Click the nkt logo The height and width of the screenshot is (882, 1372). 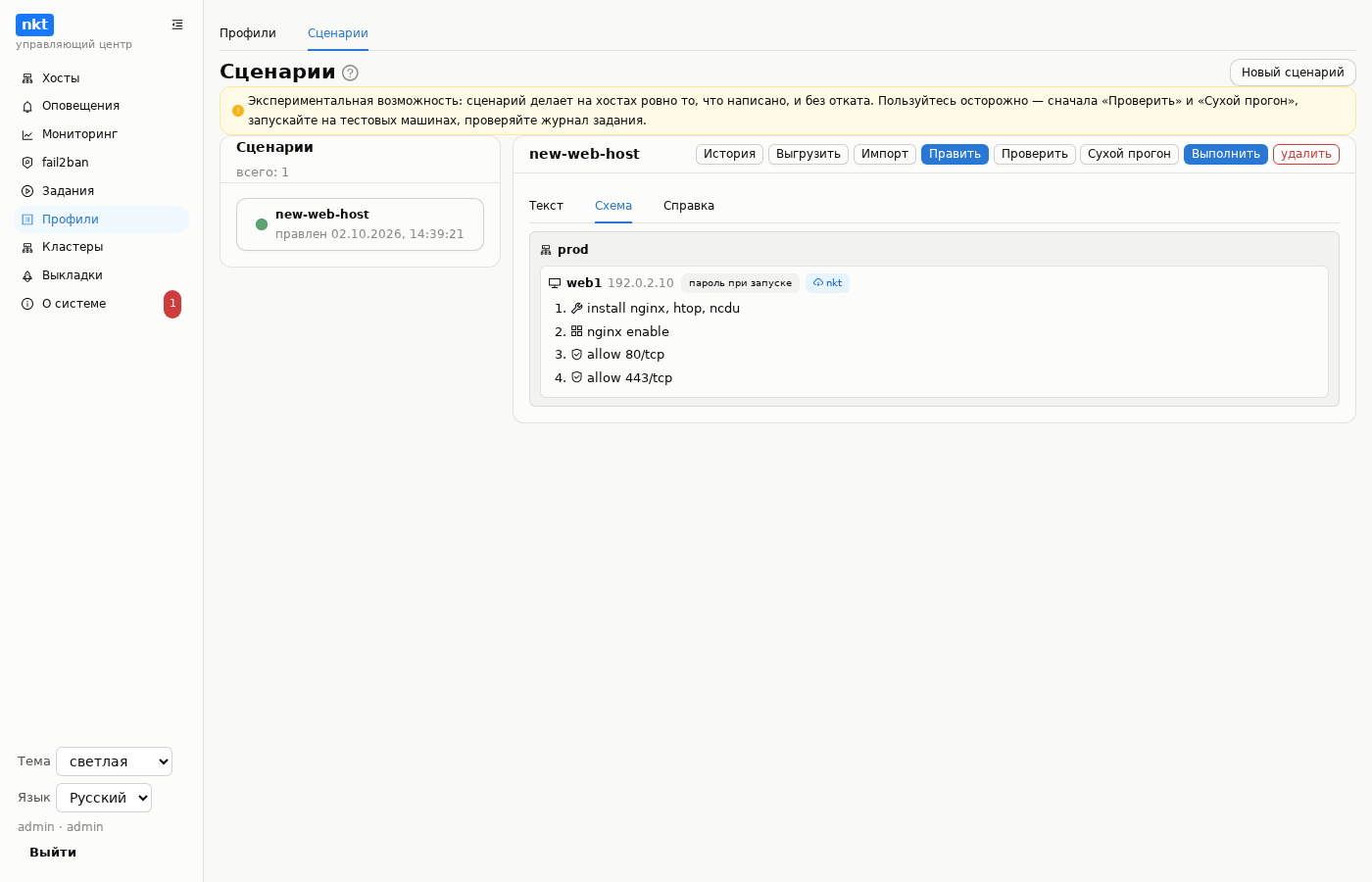tap(34, 24)
